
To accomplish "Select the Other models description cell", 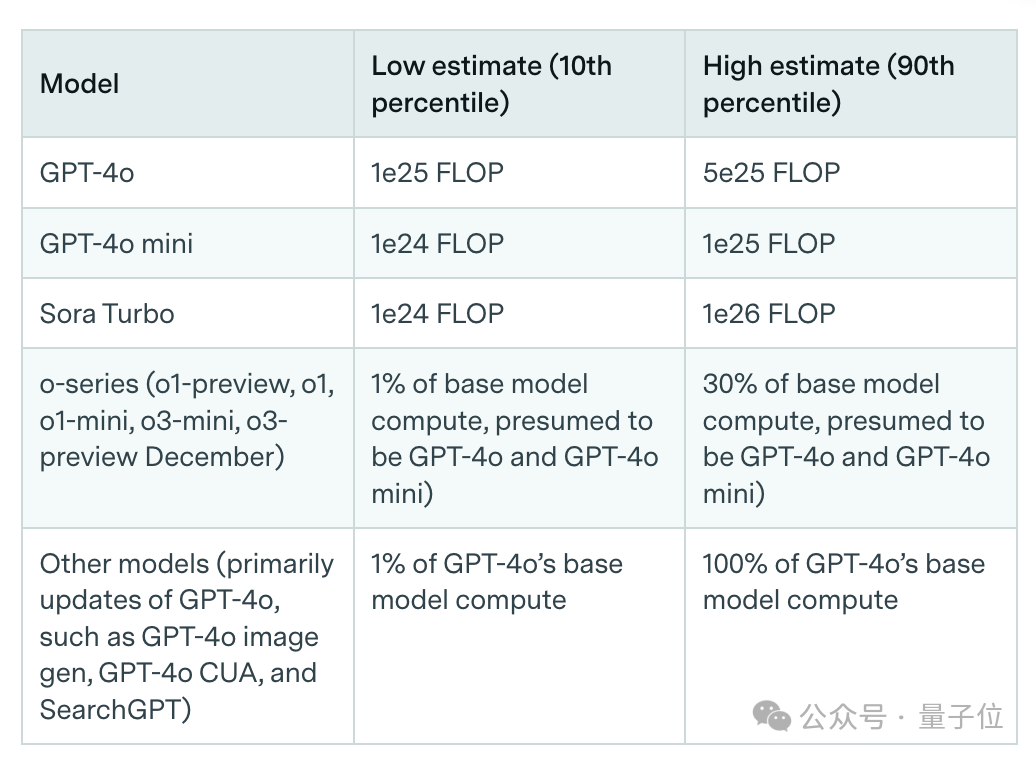I will point(187,636).
